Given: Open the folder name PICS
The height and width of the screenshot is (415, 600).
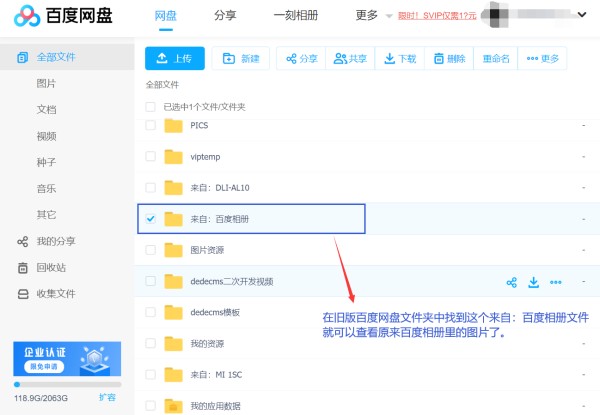Looking at the screenshot, I should (199, 125).
